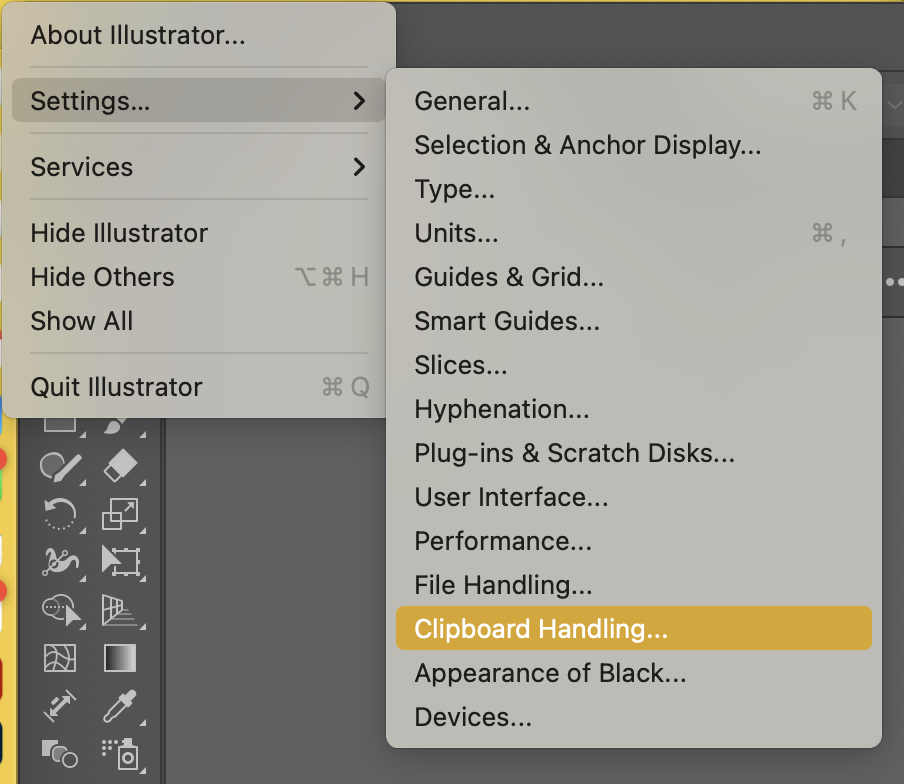The height and width of the screenshot is (784, 904).
Task: Choose Hide Others
Action: point(199,277)
